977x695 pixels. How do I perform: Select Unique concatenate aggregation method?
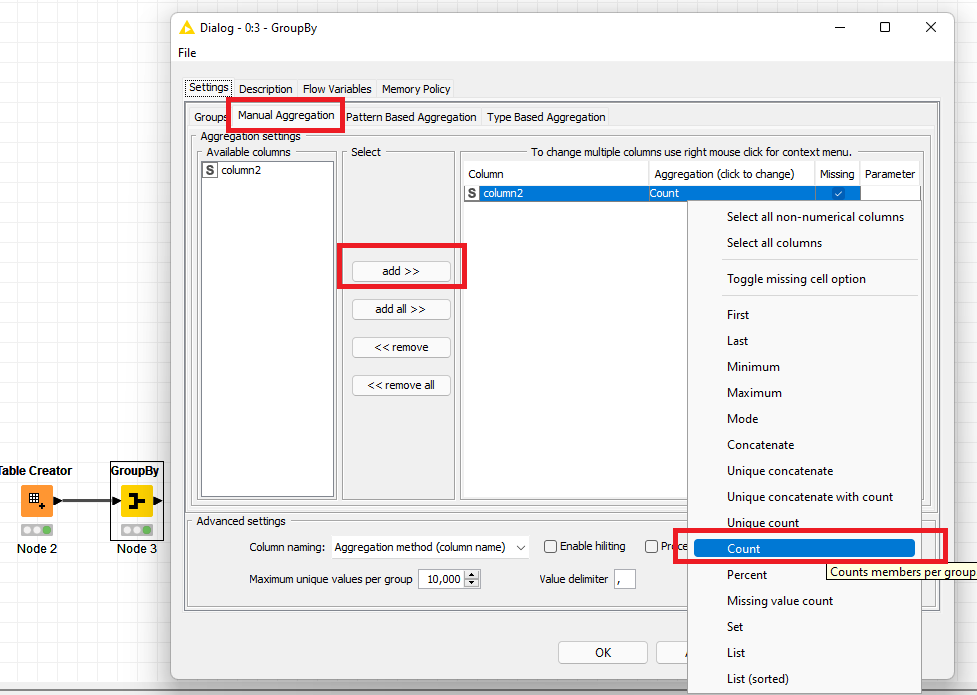779,471
